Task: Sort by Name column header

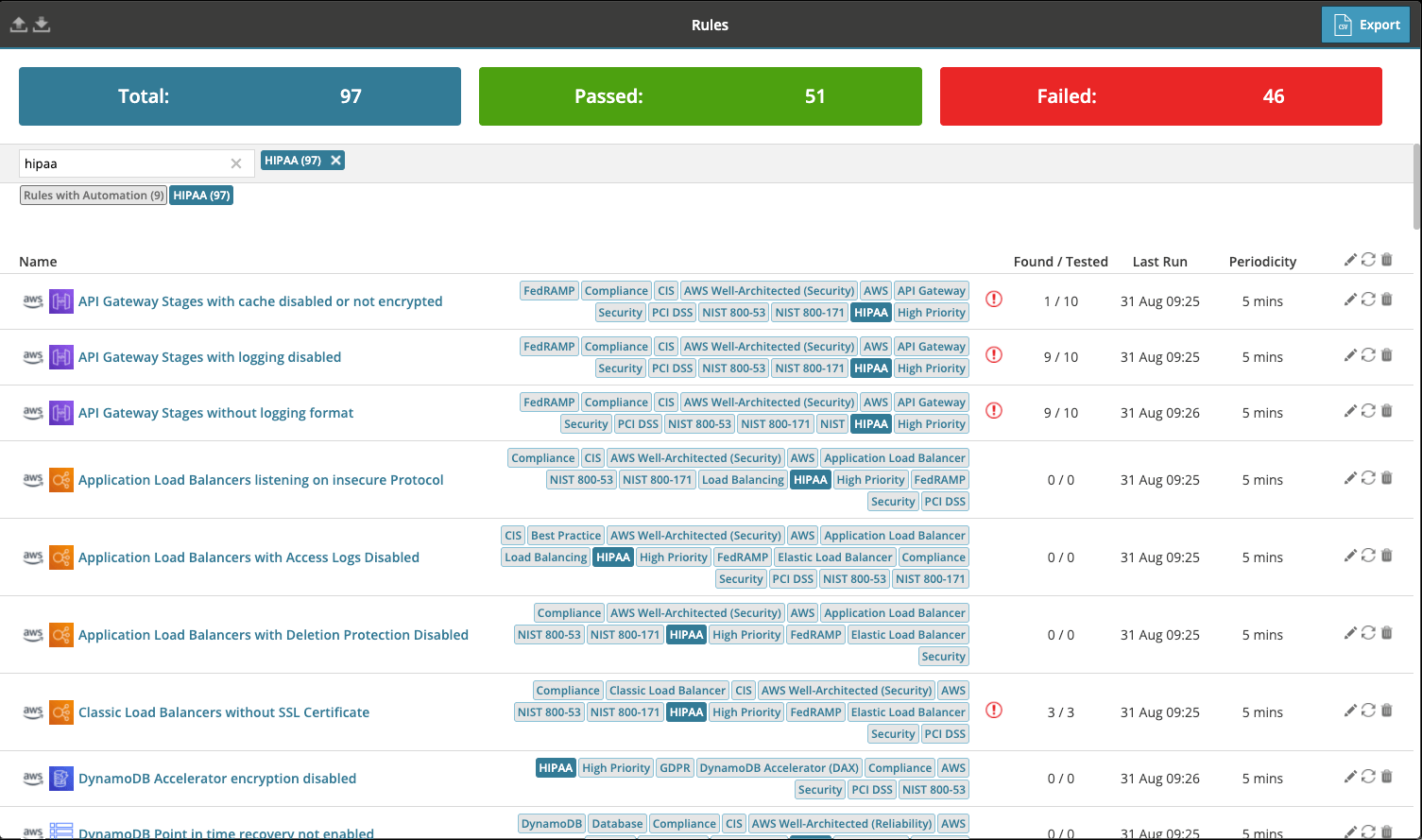Action: point(38,262)
